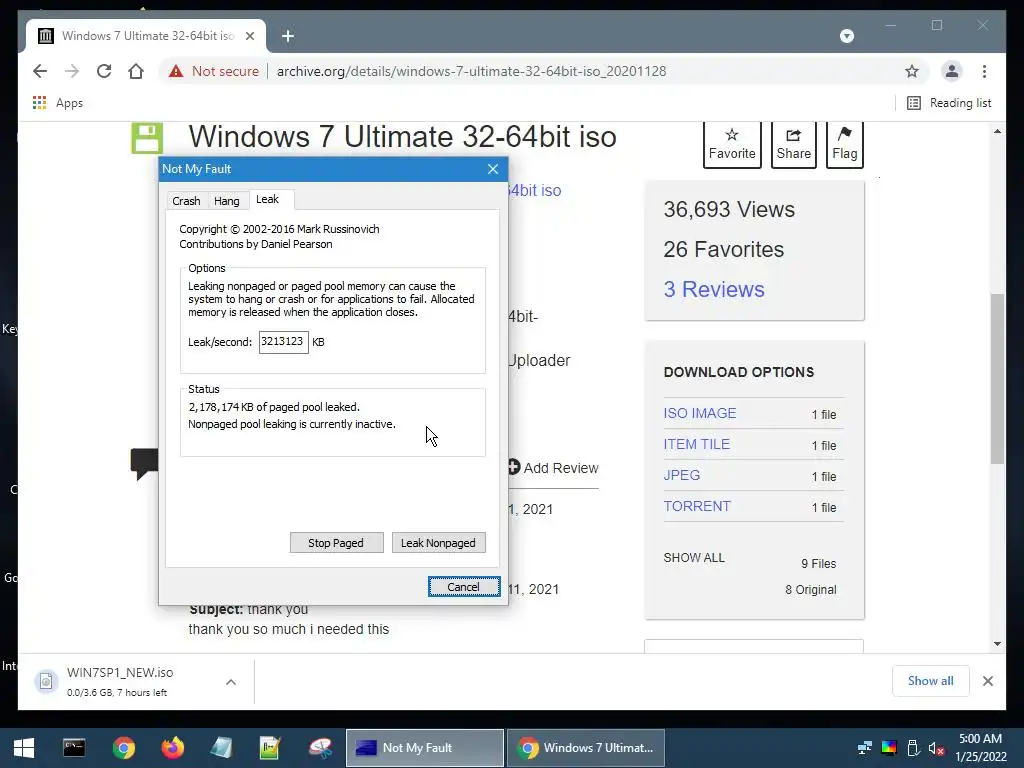Open the Apps shortcut in bookmarks bar
Image resolution: width=1024 pixels, height=768 pixels.
pyautogui.click(x=57, y=103)
